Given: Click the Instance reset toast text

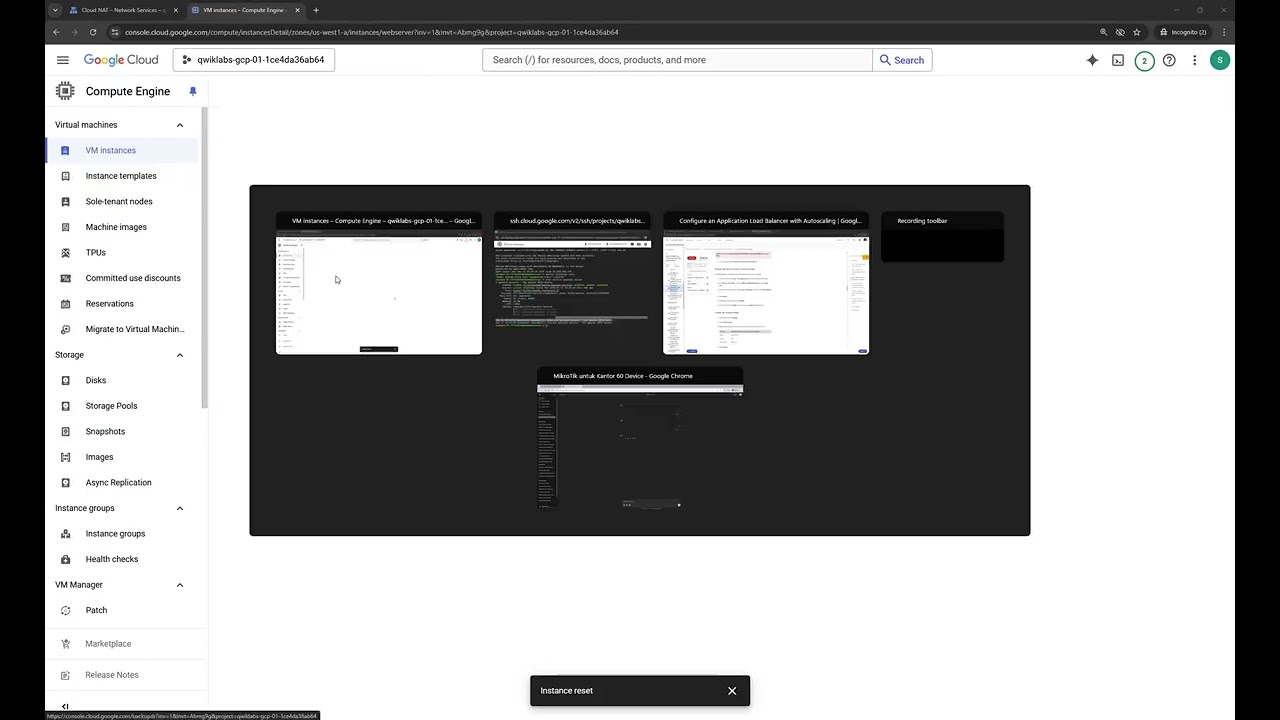Looking at the screenshot, I should pos(566,691).
